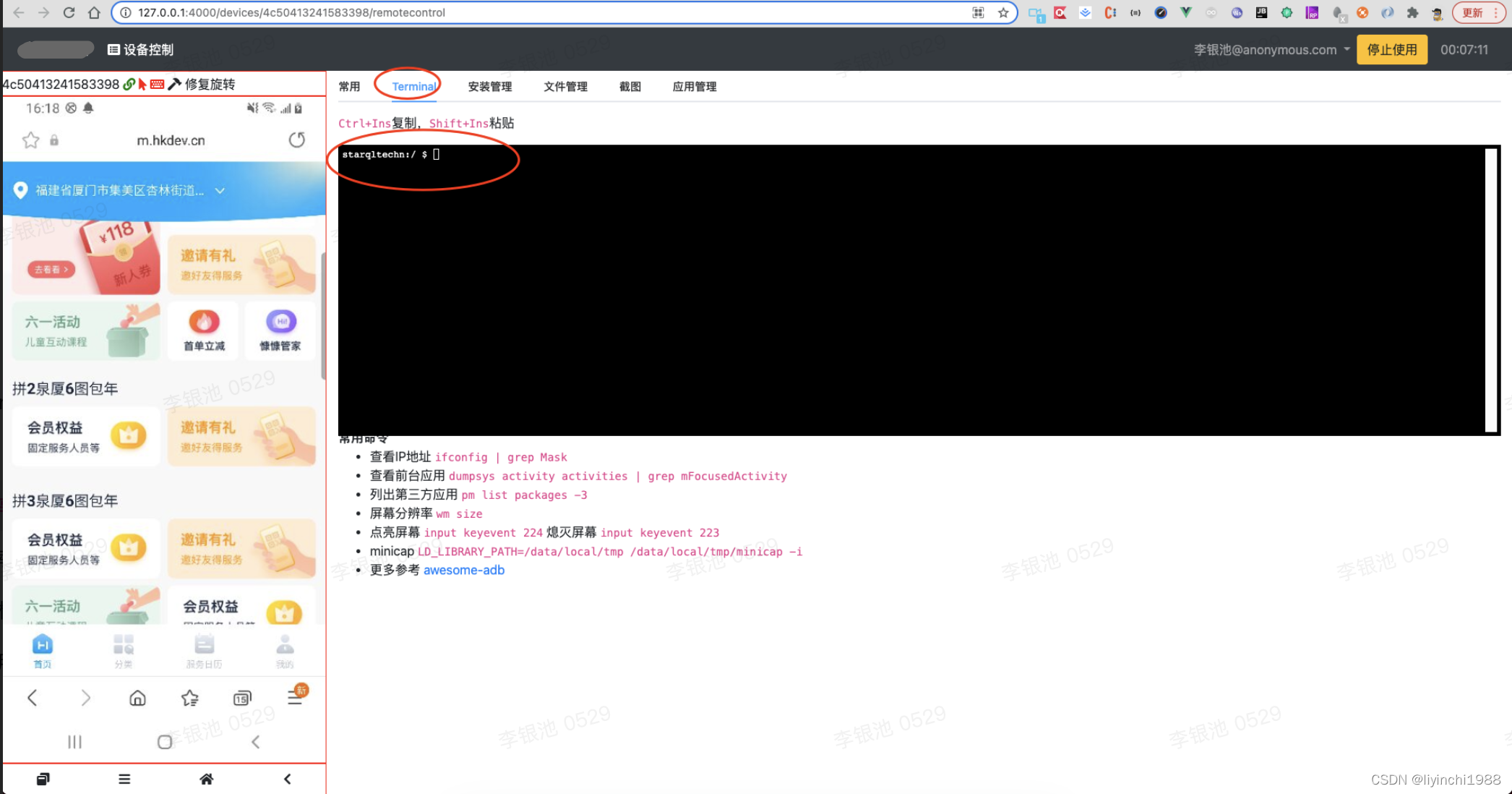Screen dimensions: 1512x794
Task: Click the 'ifconfig | grep Mask' command
Action: click(501, 457)
